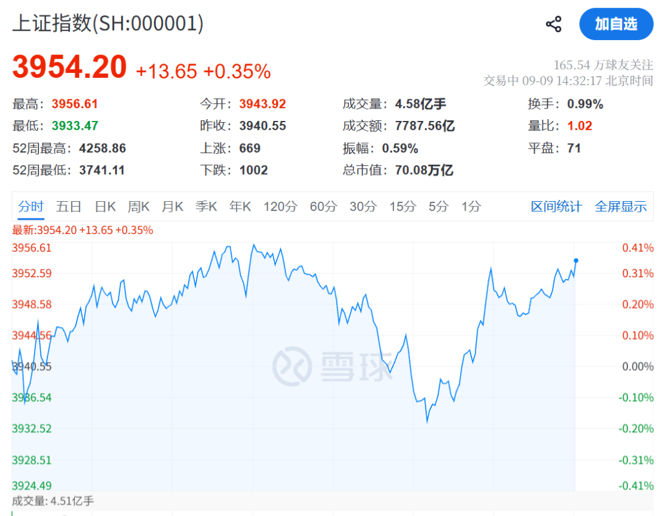667x516 pixels.
Task: Click the 上证指数(SH:000001) title
Action: tap(108, 23)
